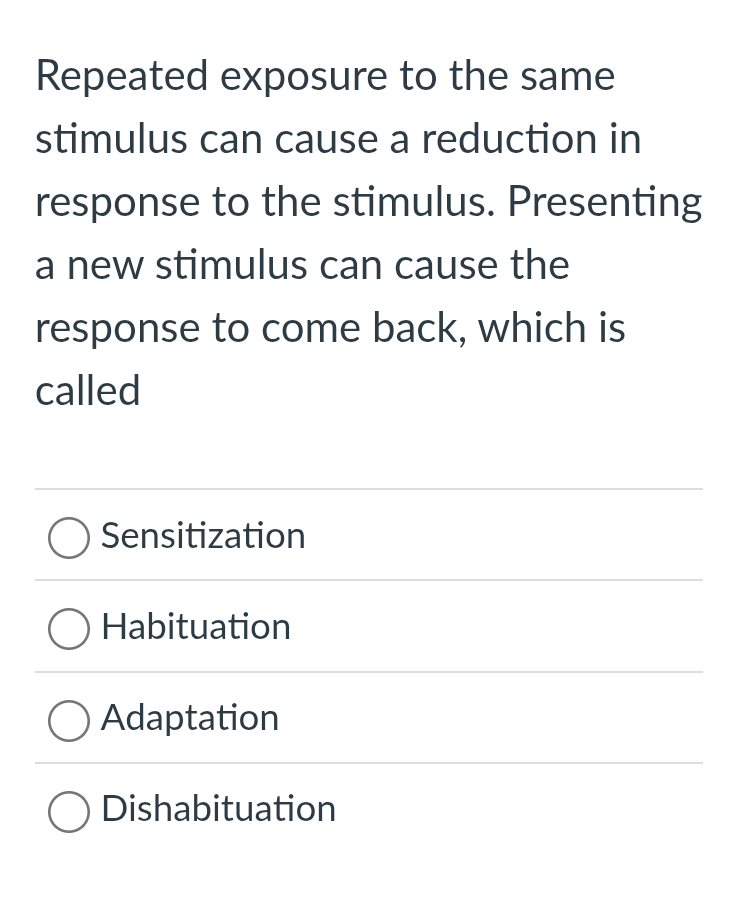
Task: Click the Adaptation answer label text
Action: click(189, 718)
